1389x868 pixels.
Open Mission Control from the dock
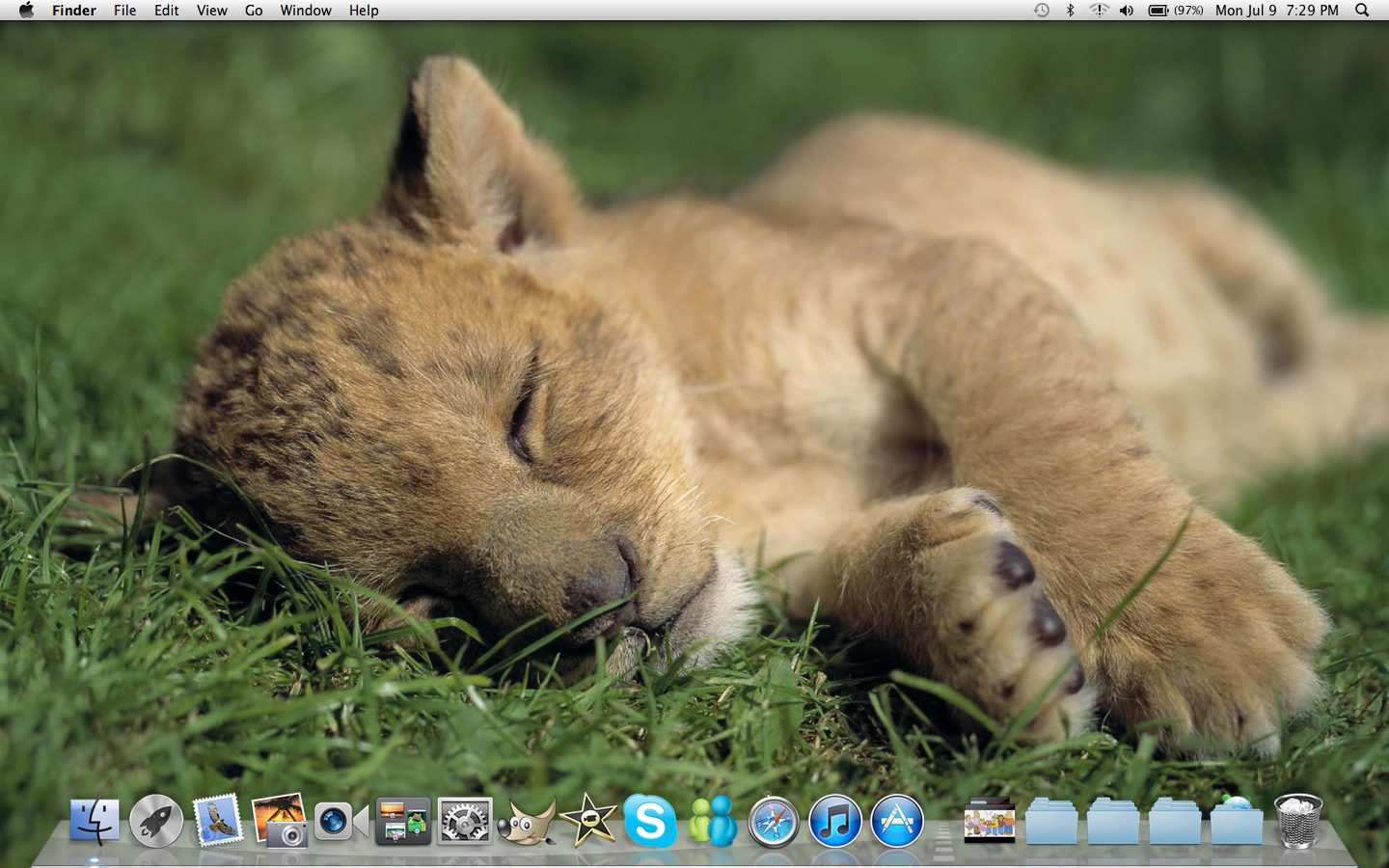[402, 822]
